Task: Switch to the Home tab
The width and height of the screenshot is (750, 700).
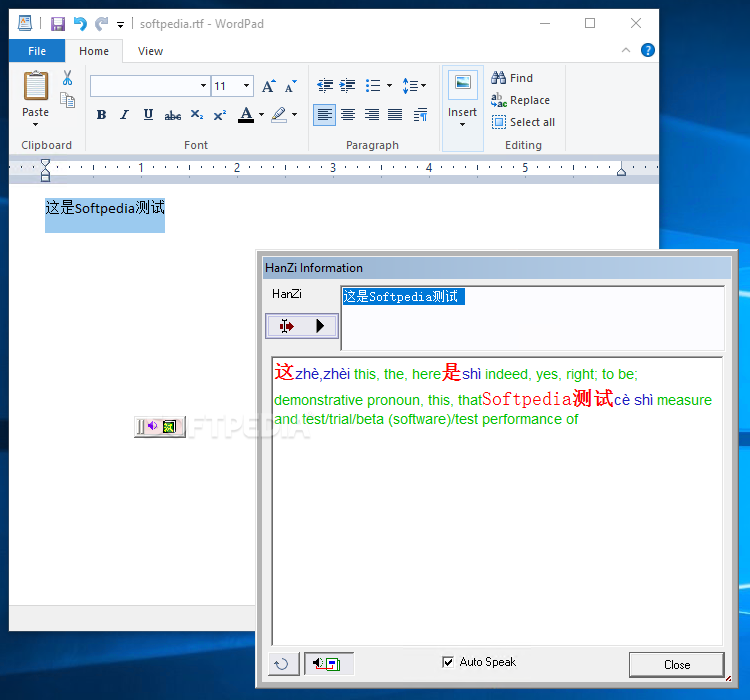Action: [94, 51]
